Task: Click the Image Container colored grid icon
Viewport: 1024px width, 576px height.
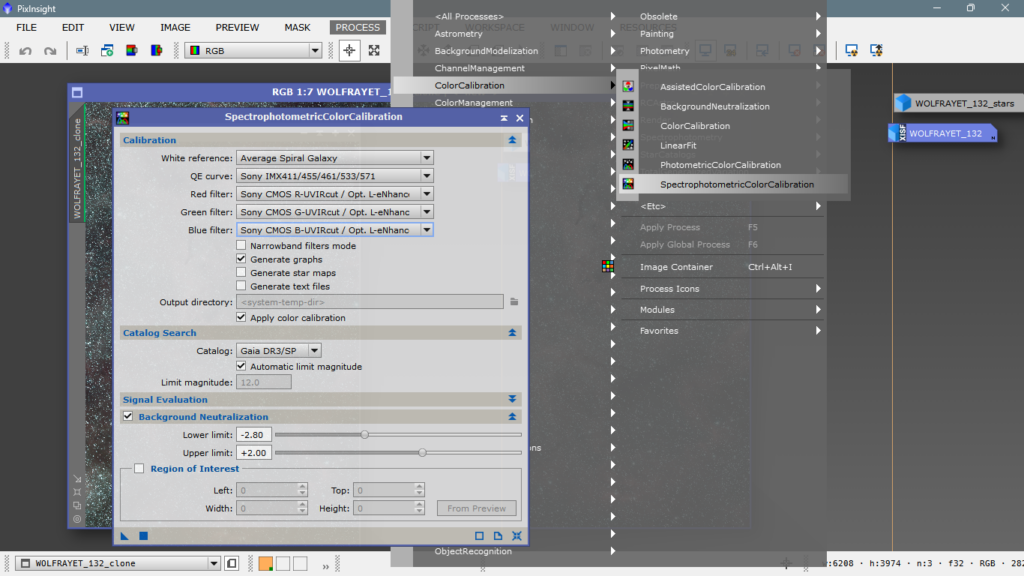Action: point(608,266)
